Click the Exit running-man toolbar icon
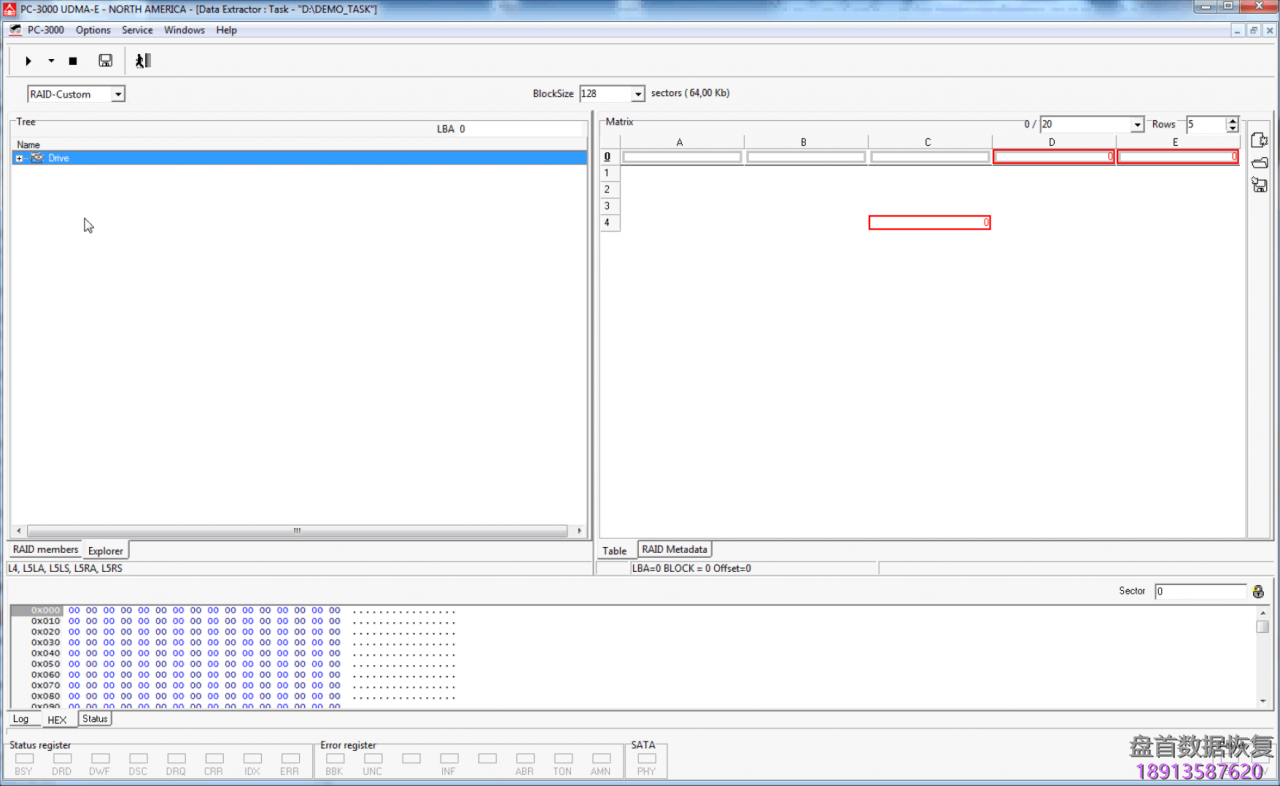This screenshot has height=786, width=1280. [x=143, y=61]
